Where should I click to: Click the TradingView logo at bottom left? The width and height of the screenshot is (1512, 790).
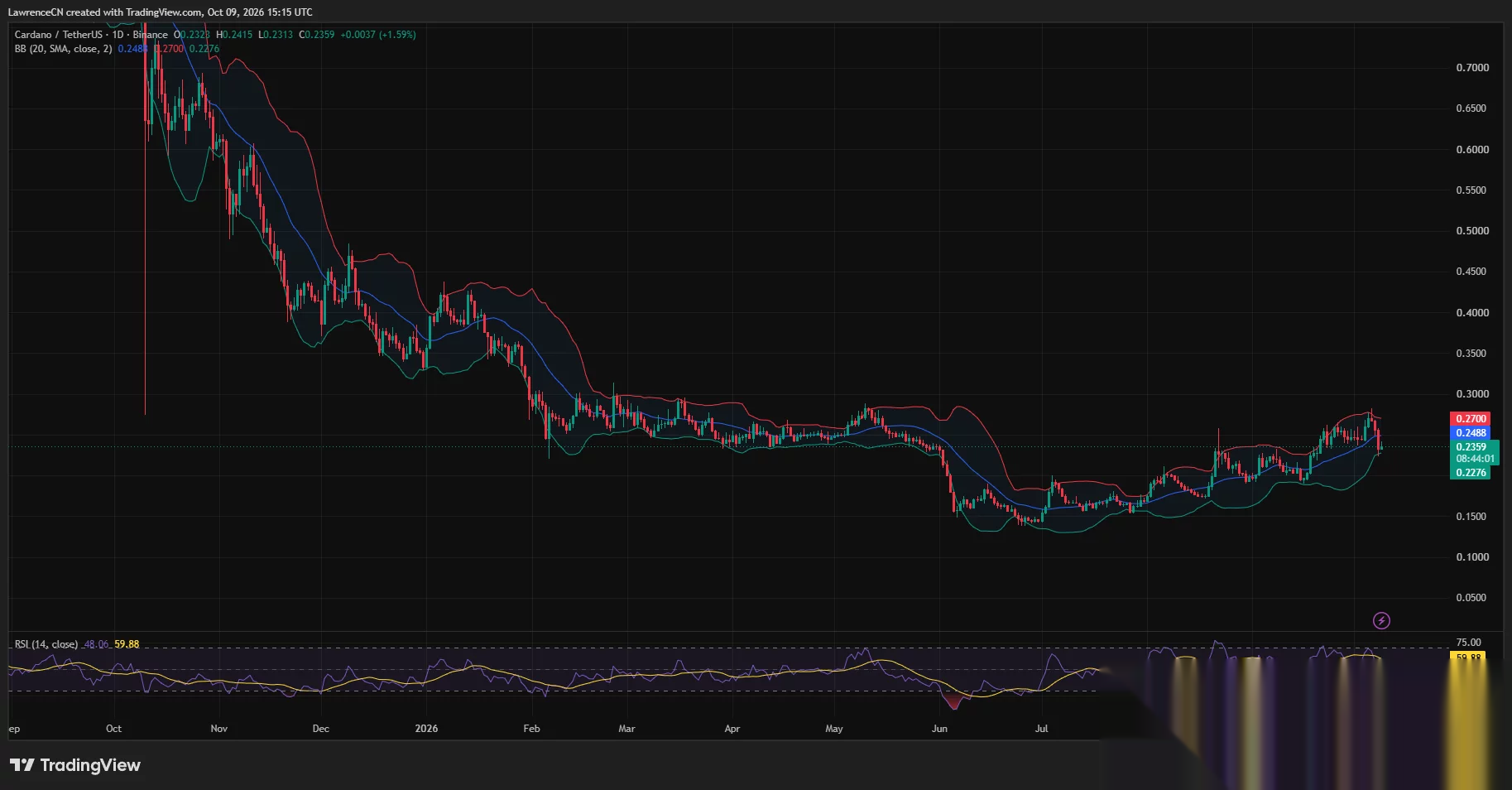(75, 765)
